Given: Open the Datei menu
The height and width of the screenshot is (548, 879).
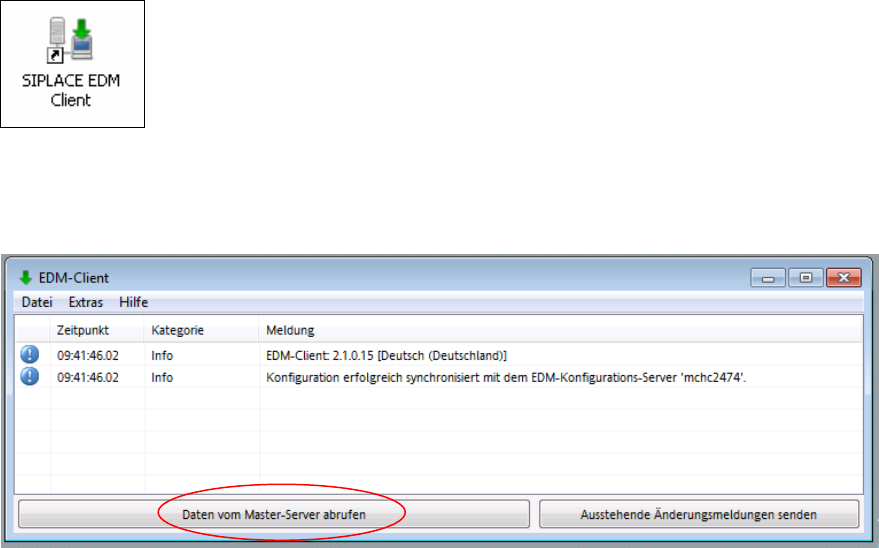Looking at the screenshot, I should 37,303.
